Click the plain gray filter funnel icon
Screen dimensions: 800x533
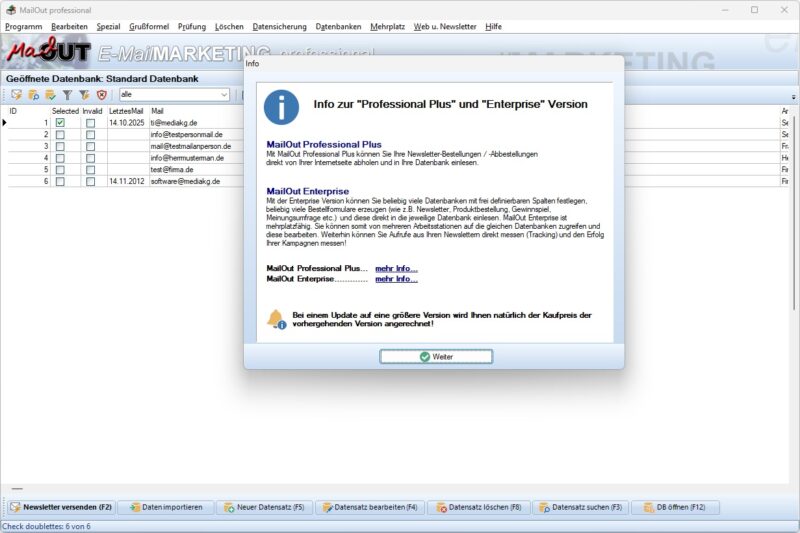tap(67, 95)
